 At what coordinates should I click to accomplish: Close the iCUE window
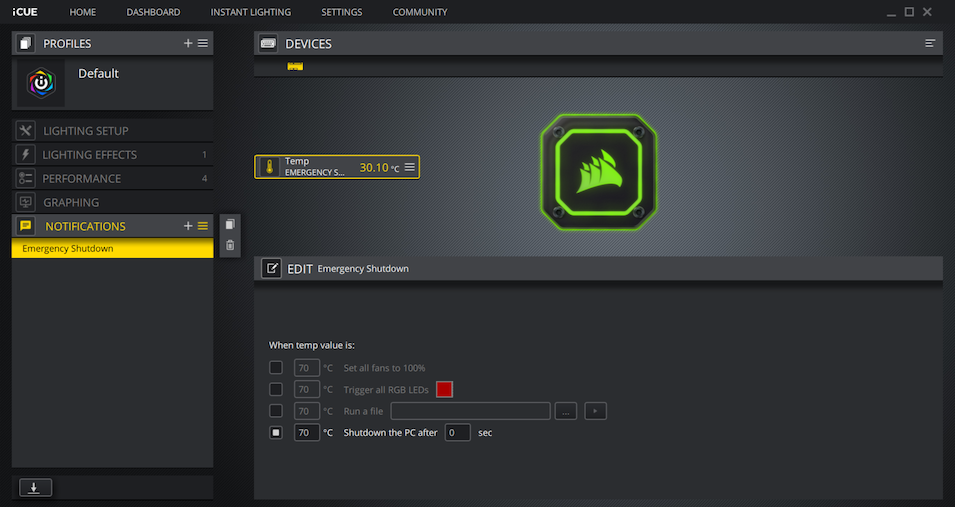(927, 12)
